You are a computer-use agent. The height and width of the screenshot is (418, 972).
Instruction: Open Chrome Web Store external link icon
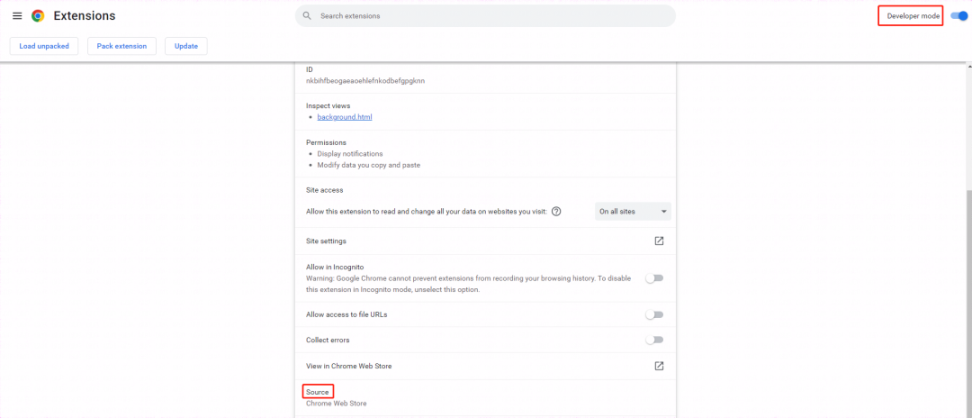[659, 366]
